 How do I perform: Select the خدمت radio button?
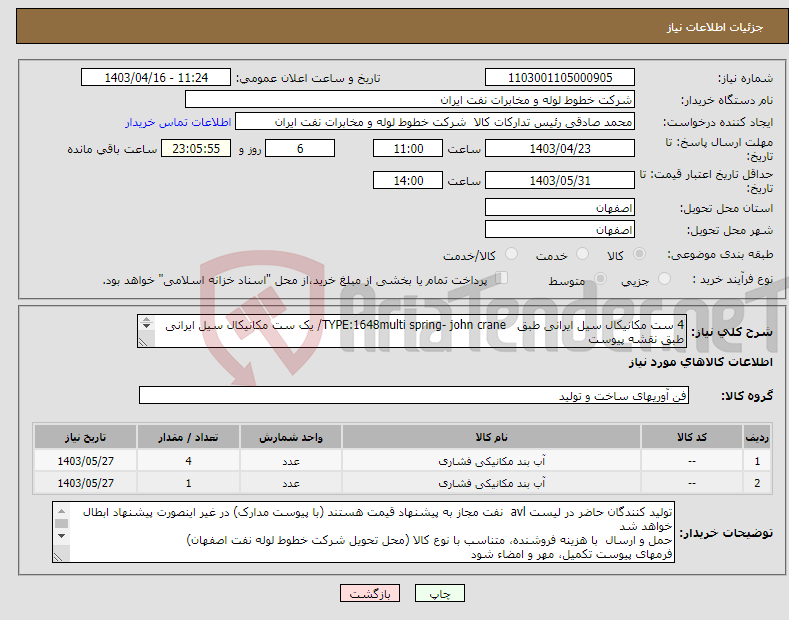[582, 254]
